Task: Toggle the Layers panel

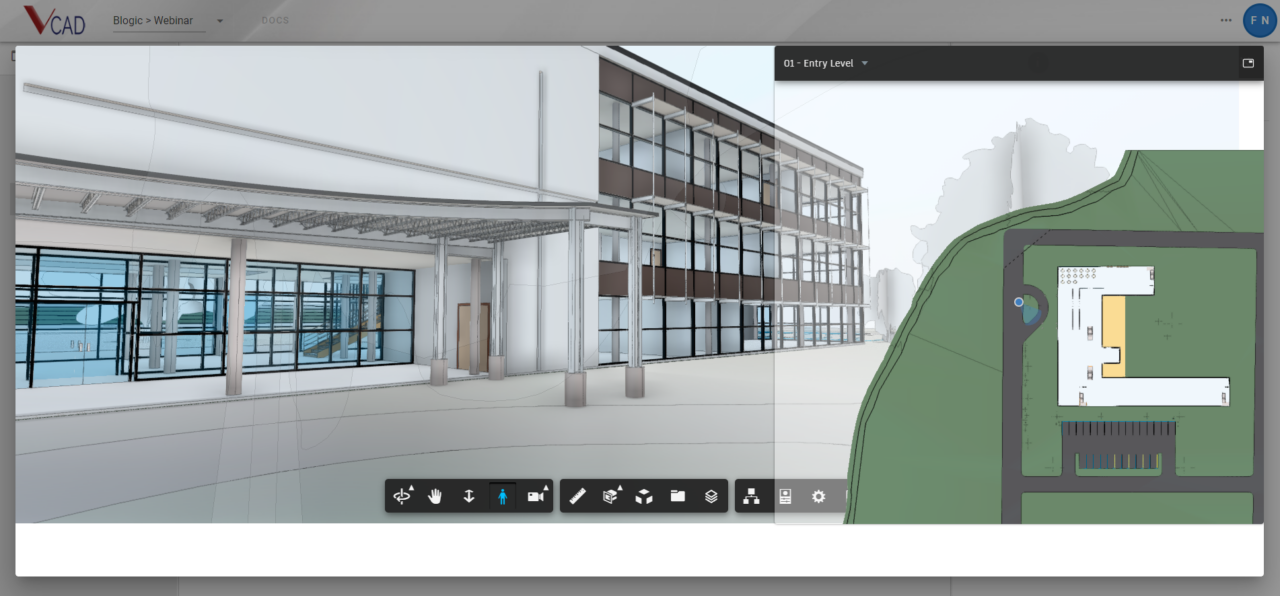Action: [710, 495]
